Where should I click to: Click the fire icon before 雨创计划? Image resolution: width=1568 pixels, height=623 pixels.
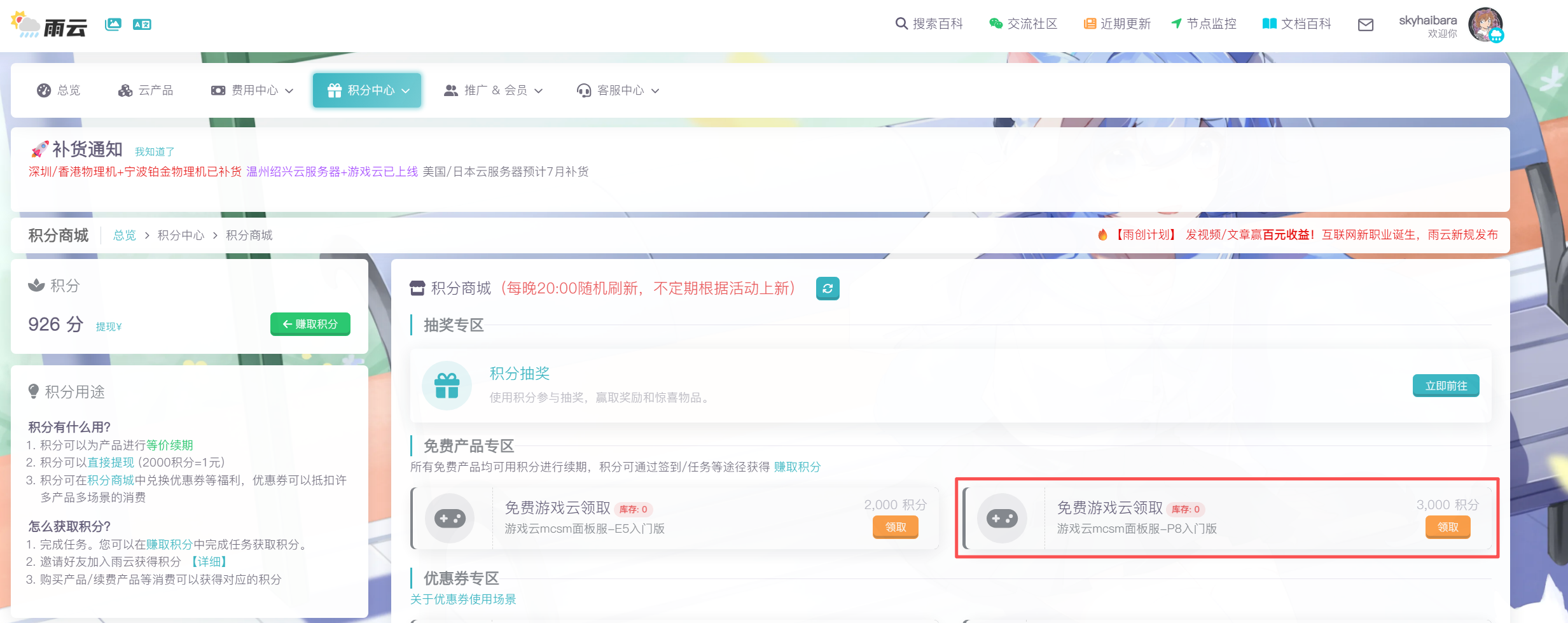1103,235
